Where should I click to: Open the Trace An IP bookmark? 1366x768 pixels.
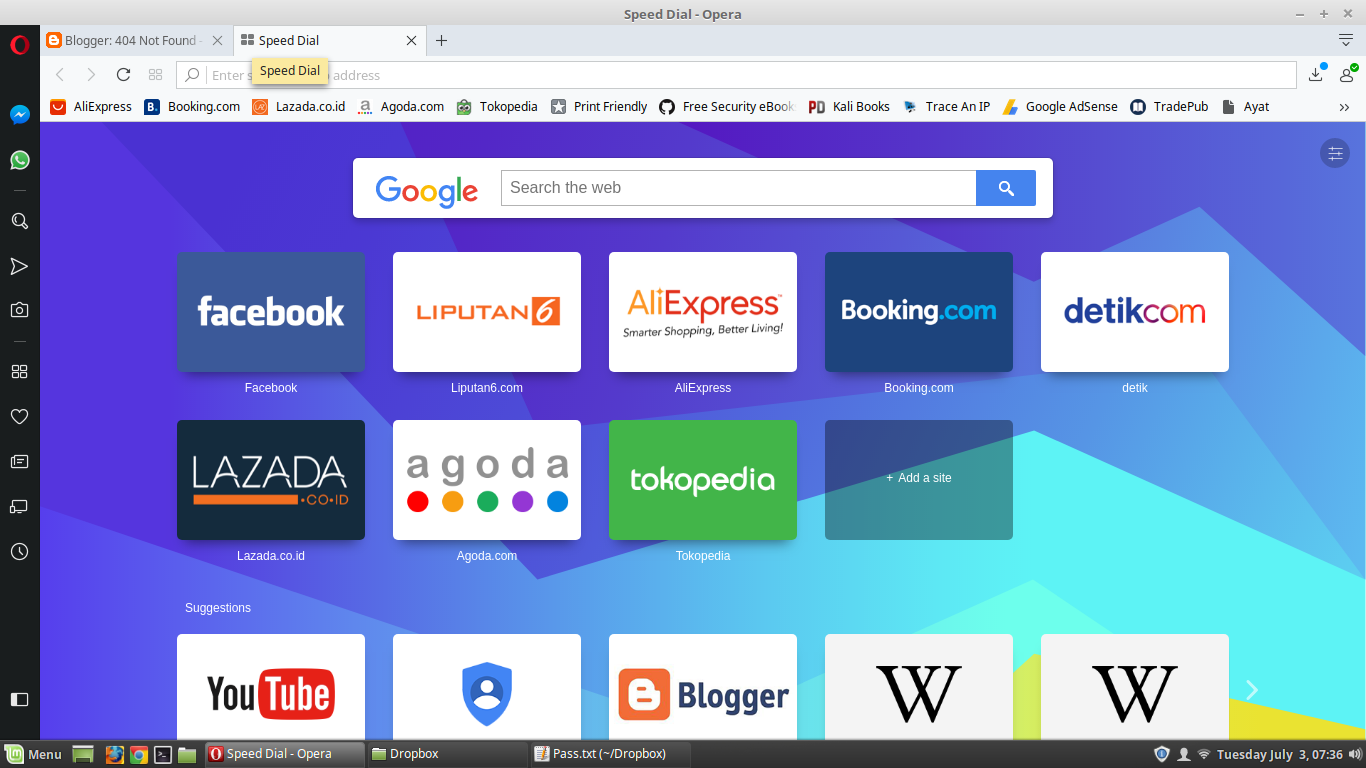coord(946,107)
